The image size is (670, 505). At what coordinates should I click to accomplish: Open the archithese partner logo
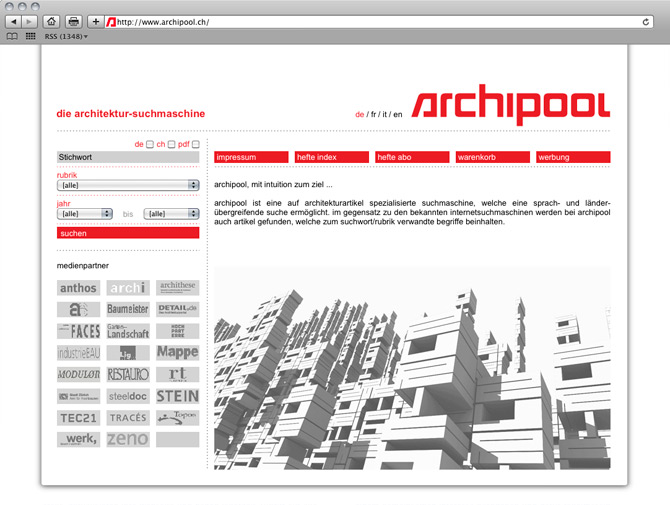pos(177,288)
